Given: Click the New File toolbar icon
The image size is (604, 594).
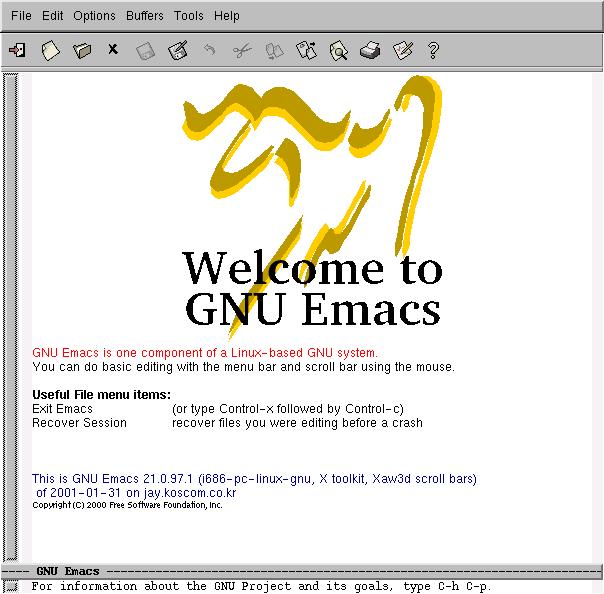Looking at the screenshot, I should pyautogui.click(x=50, y=50).
